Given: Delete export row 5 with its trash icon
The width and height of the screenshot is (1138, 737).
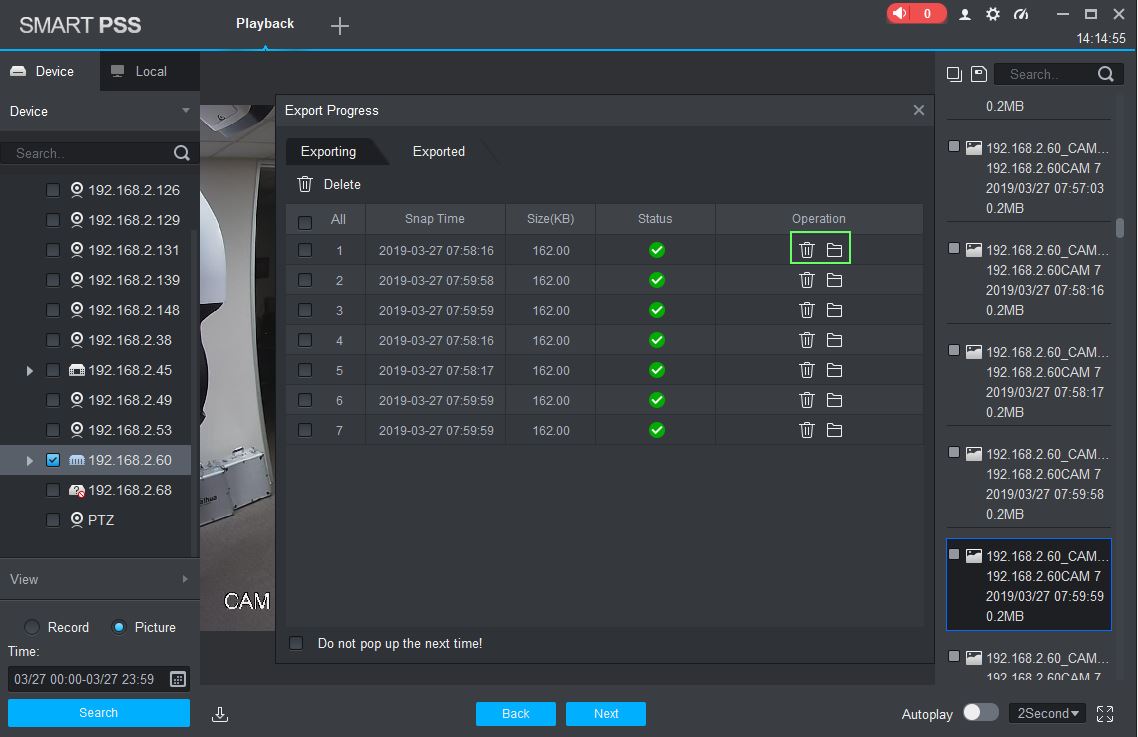Looking at the screenshot, I should click(x=806, y=370).
